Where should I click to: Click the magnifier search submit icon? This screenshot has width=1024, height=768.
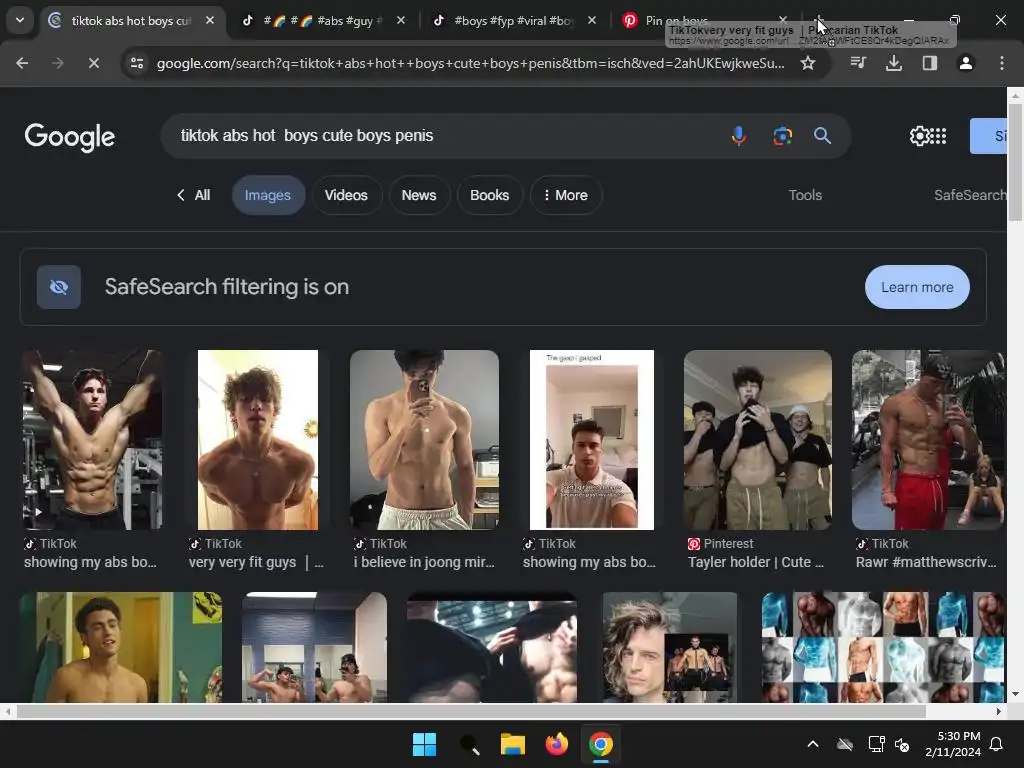click(x=822, y=136)
